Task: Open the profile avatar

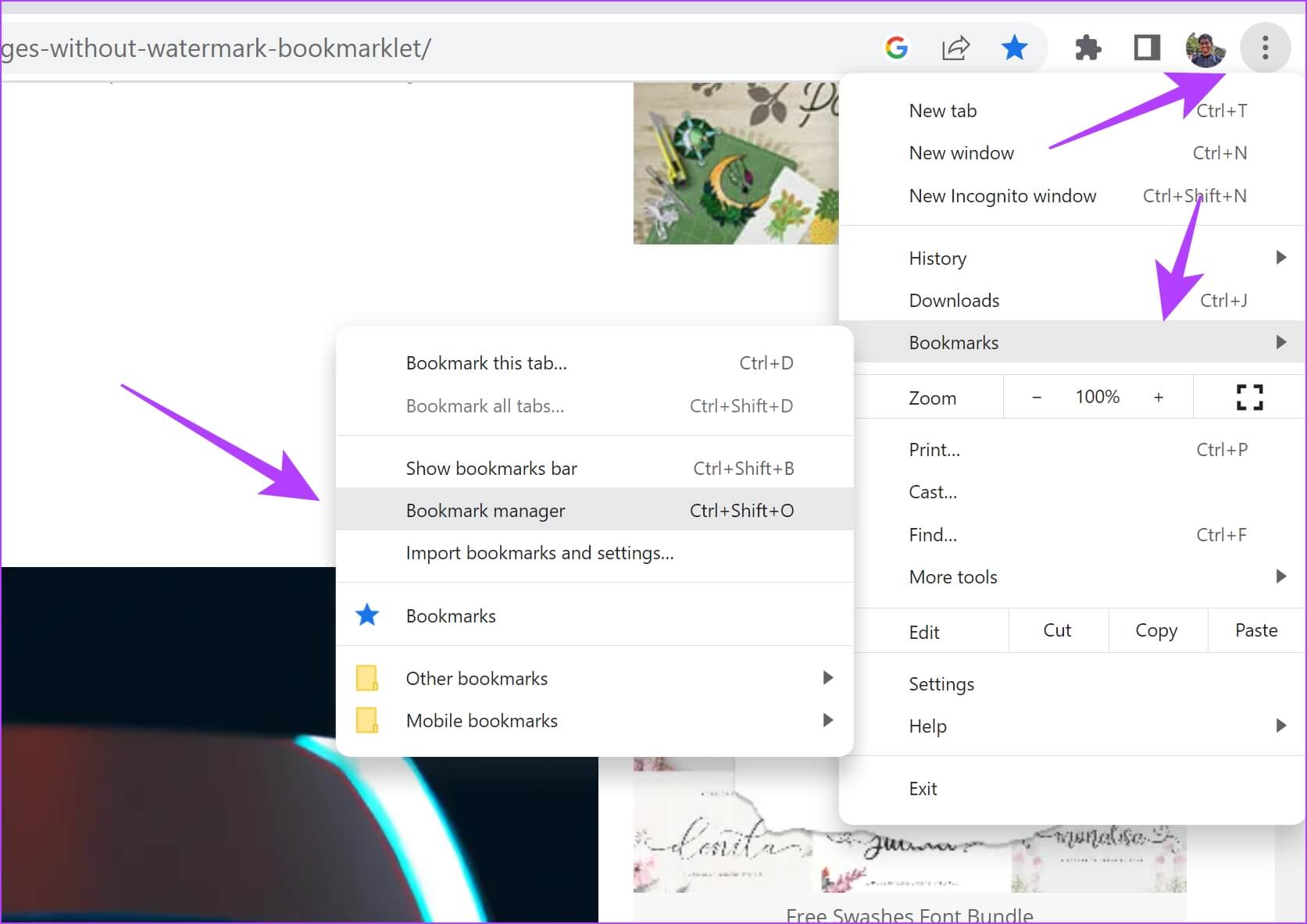Action: pos(1205,48)
